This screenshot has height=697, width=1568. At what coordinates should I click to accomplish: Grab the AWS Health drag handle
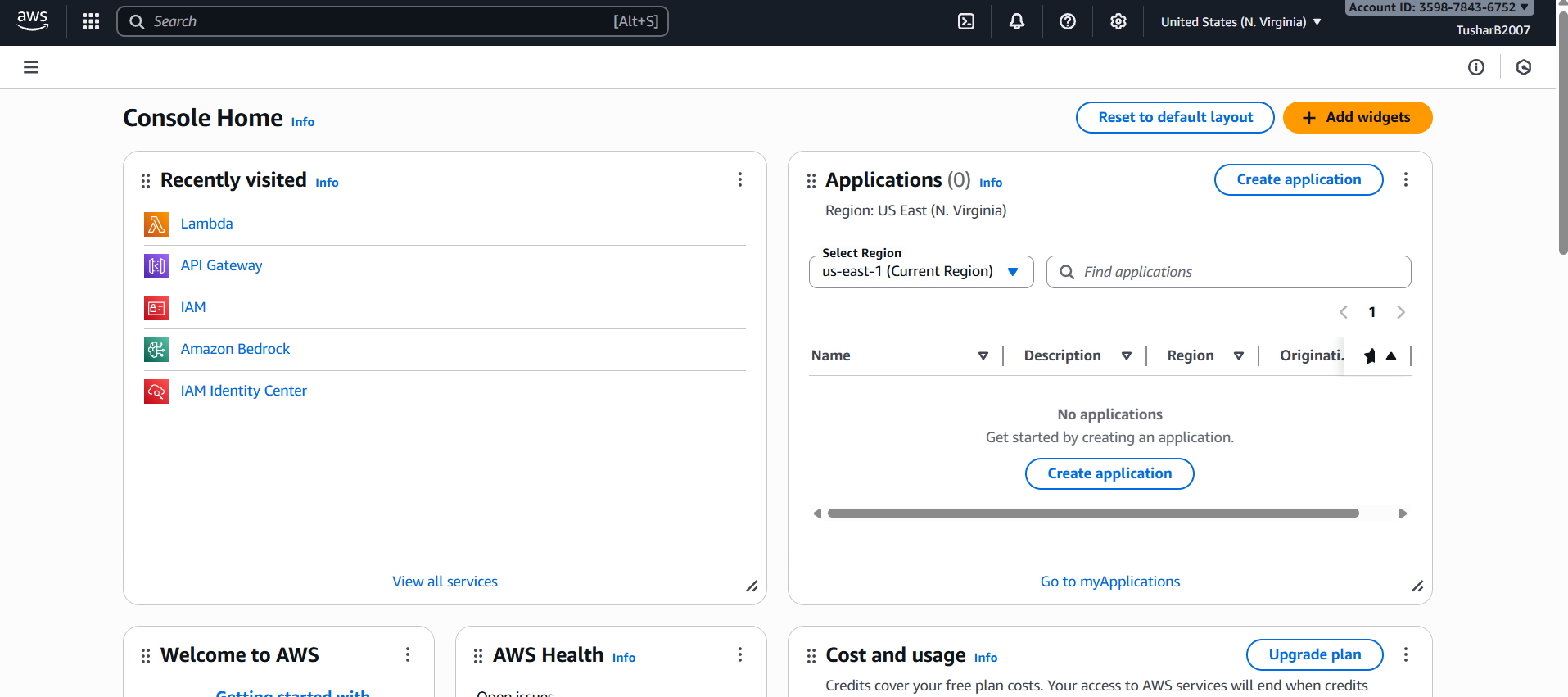[x=478, y=656]
